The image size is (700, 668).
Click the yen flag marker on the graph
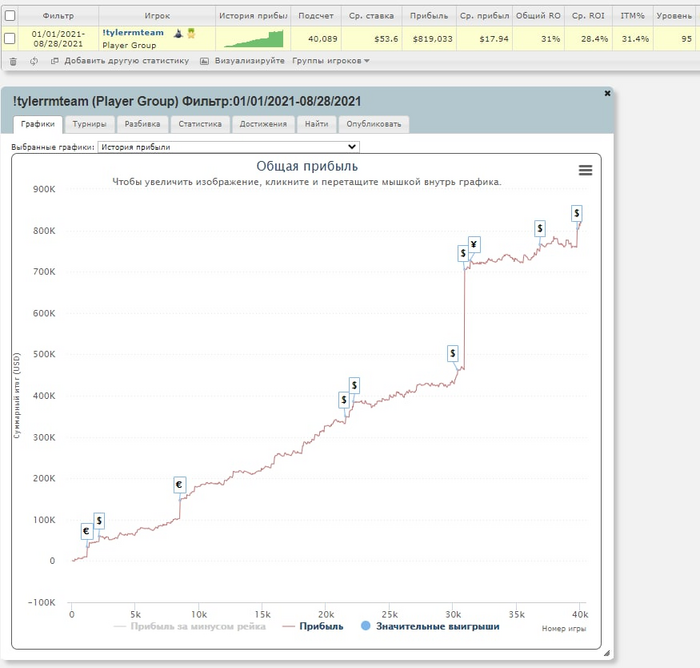coord(474,245)
